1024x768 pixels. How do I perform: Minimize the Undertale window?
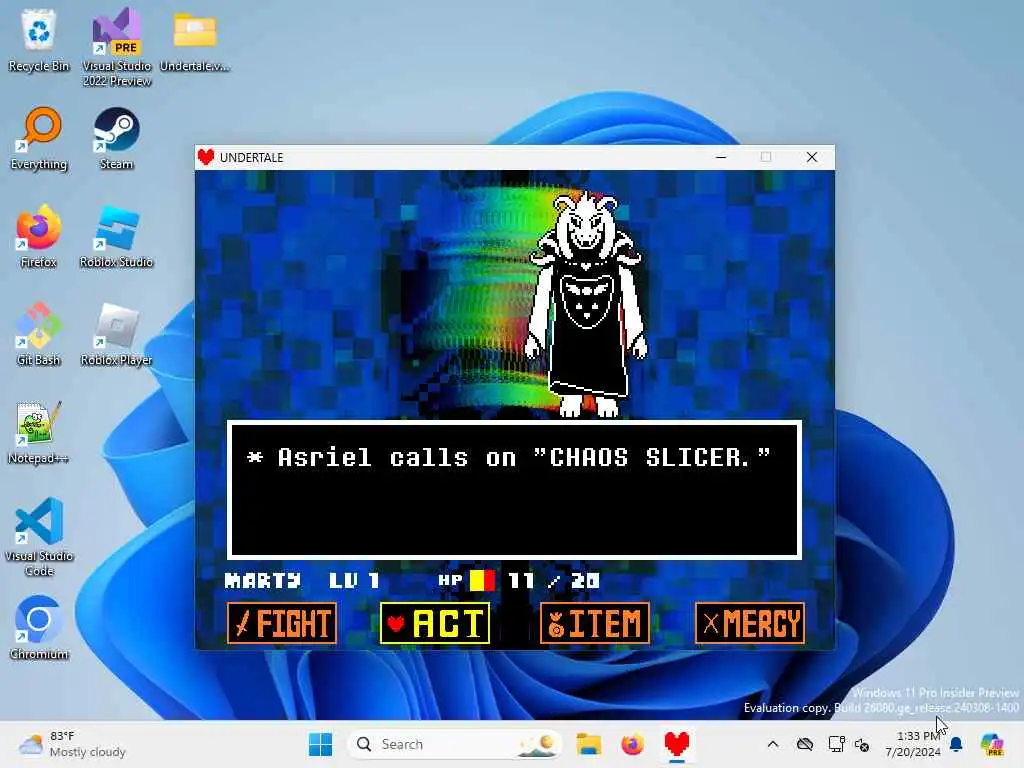coord(721,157)
